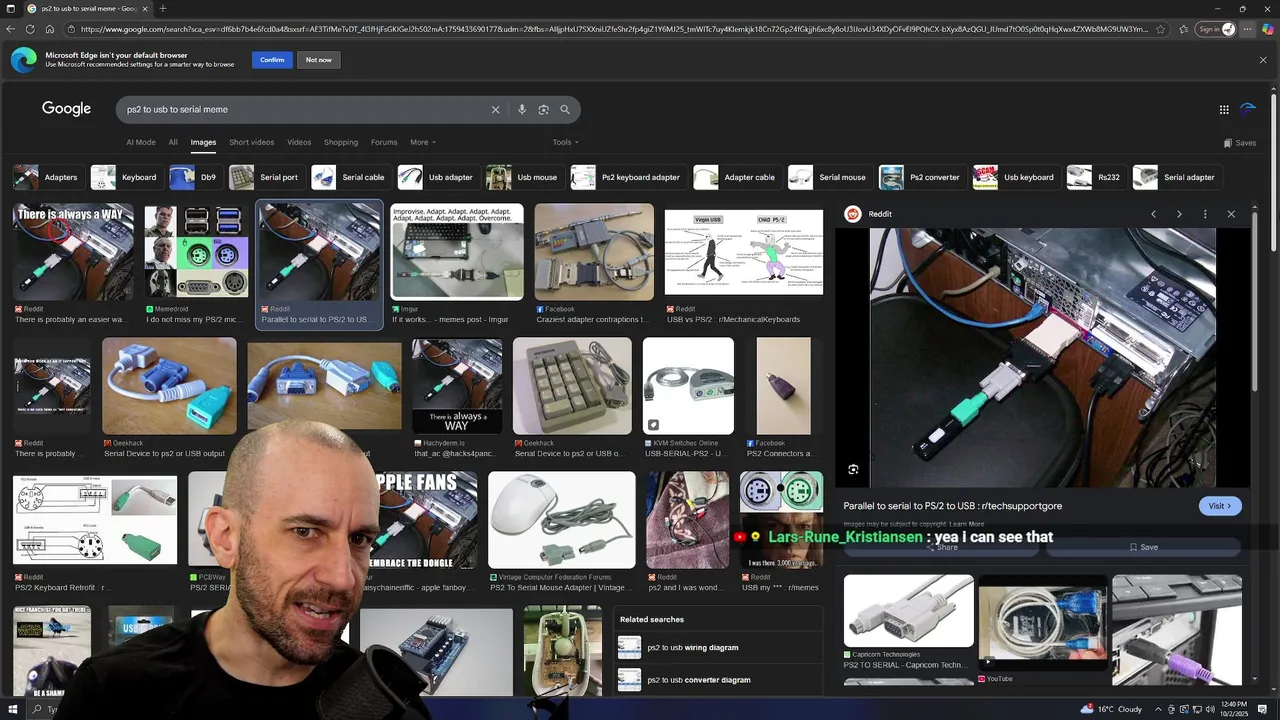Dismiss the default browser notification bar

[x=1263, y=60]
